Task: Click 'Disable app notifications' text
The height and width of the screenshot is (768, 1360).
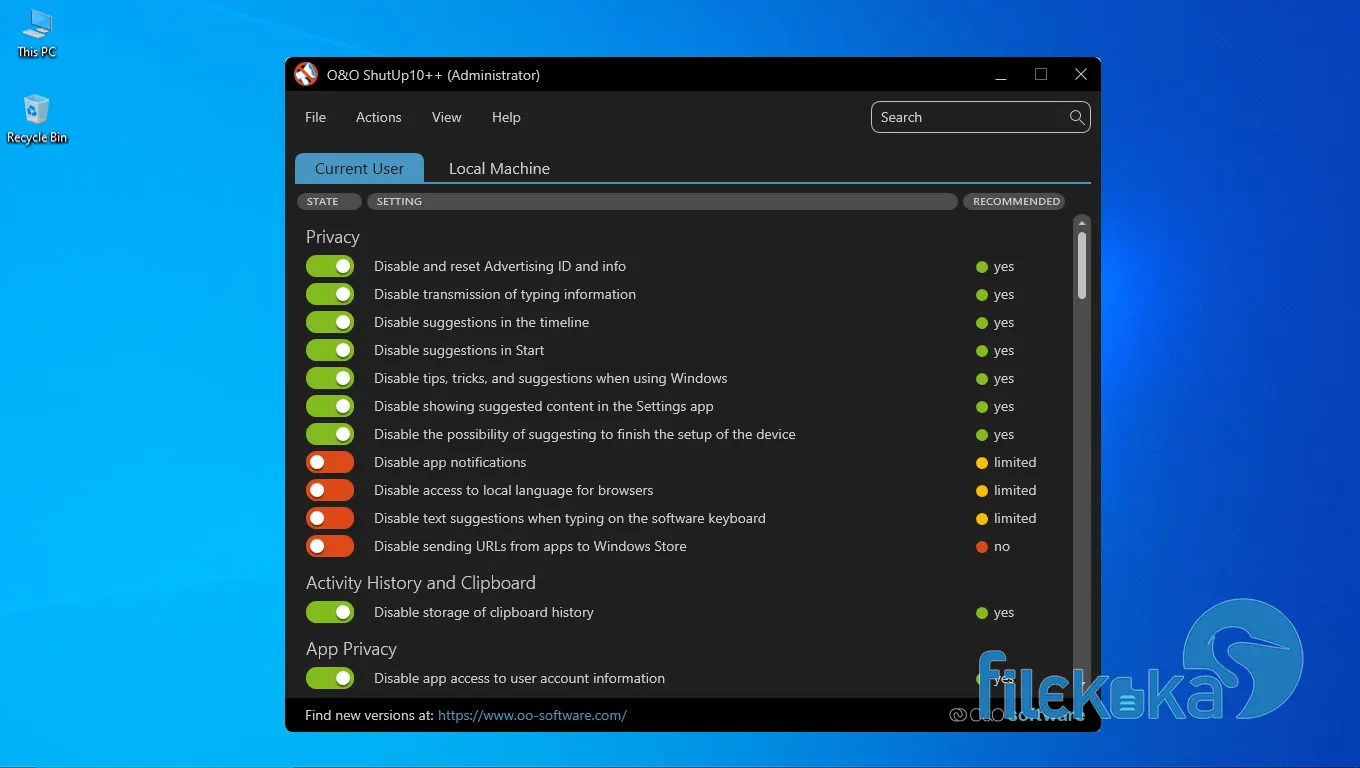Action: point(450,462)
